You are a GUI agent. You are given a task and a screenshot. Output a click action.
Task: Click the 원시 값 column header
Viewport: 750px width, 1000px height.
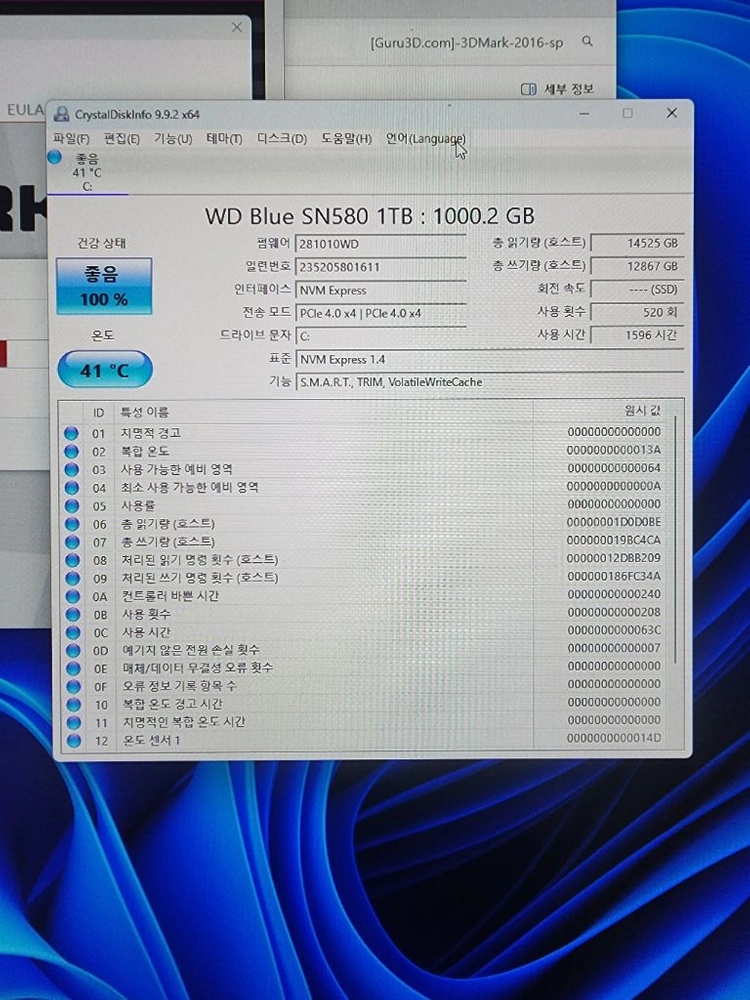point(643,411)
